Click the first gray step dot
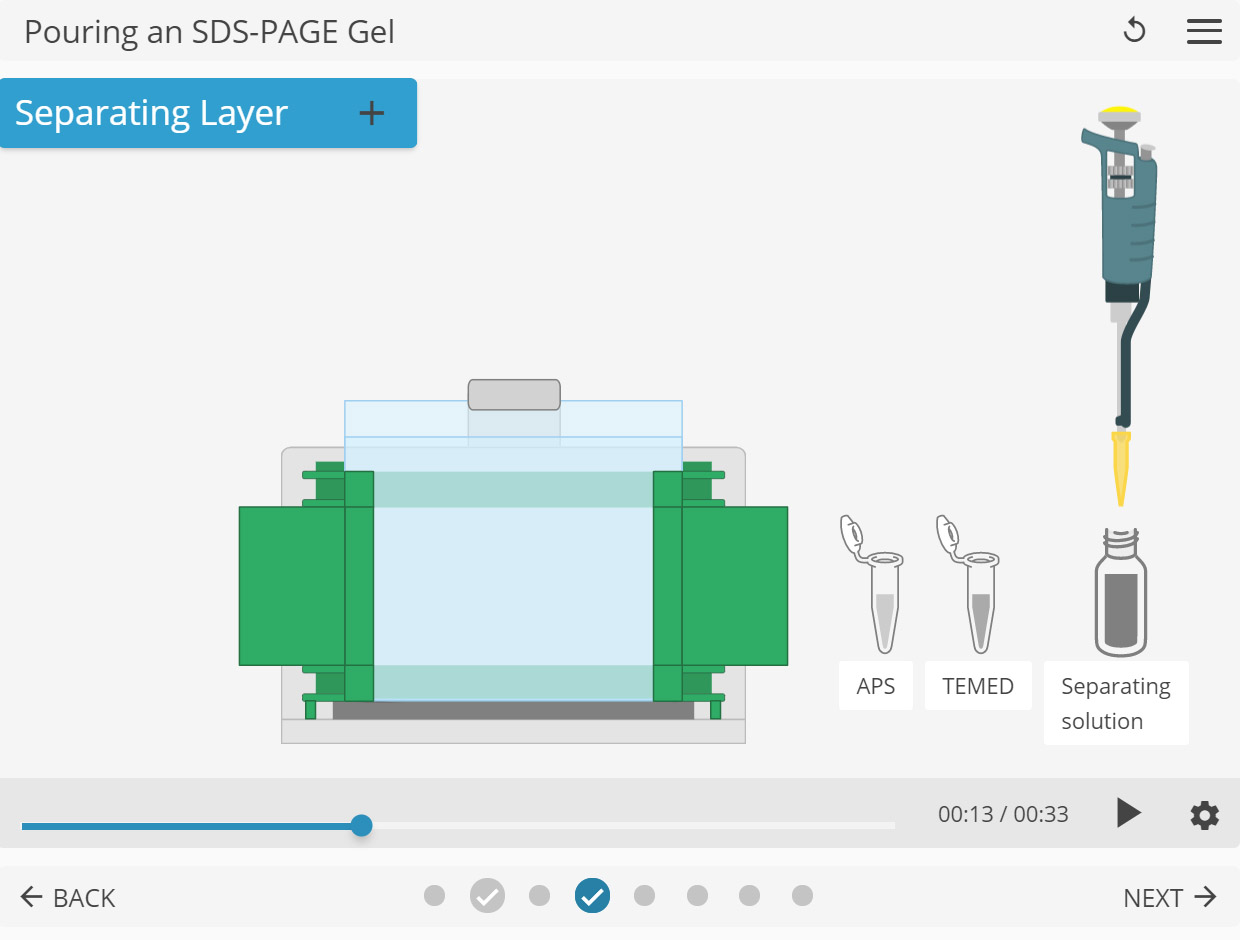This screenshot has height=940, width=1240. click(435, 896)
